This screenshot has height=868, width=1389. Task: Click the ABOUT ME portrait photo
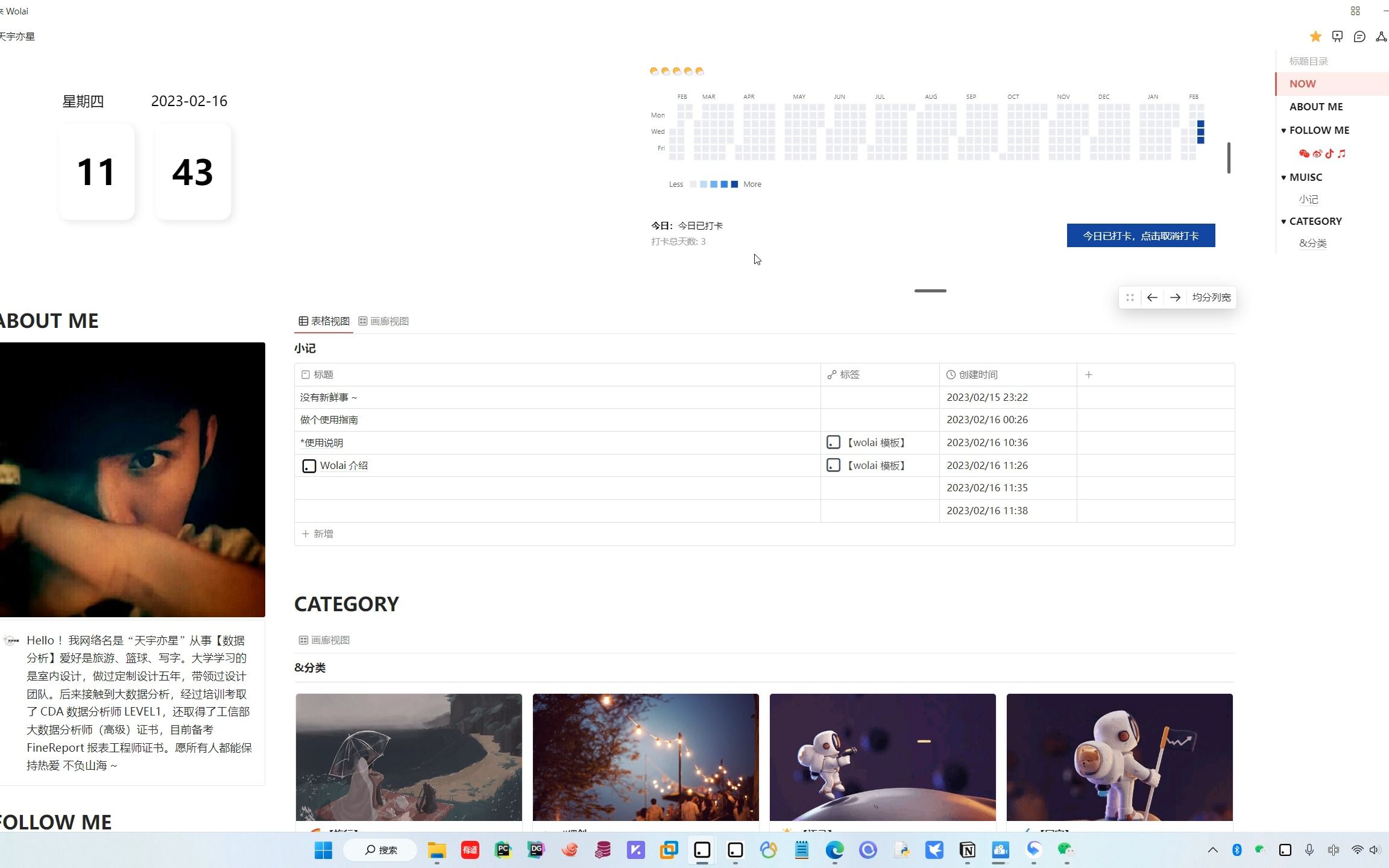pos(133,480)
